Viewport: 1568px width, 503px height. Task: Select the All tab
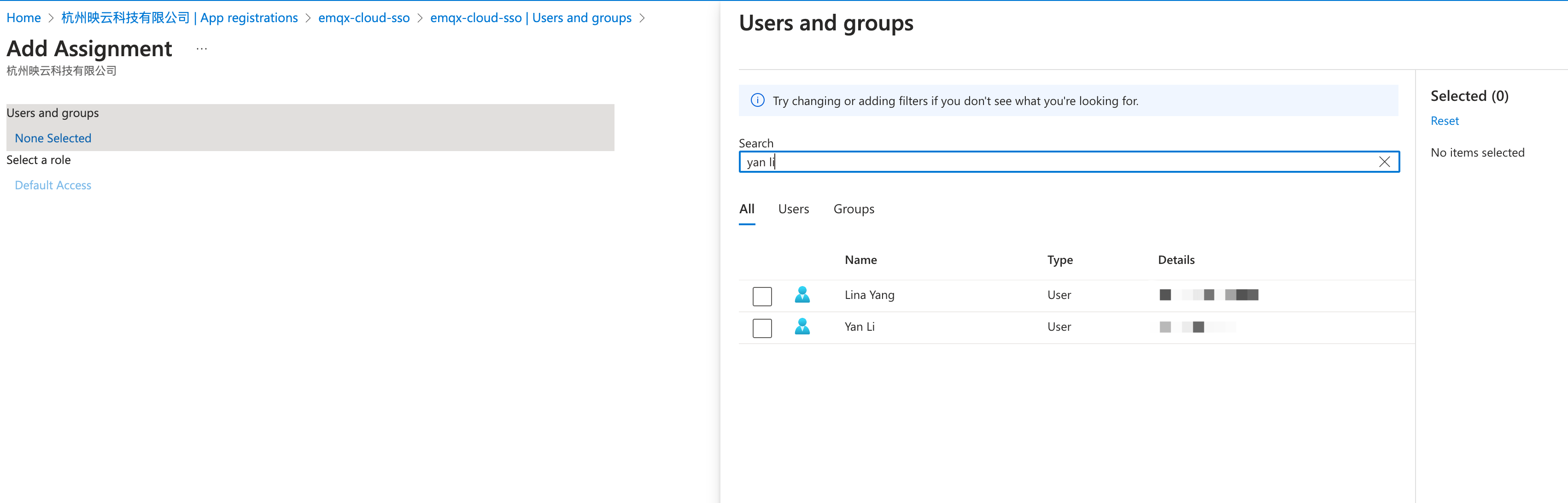[746, 209]
